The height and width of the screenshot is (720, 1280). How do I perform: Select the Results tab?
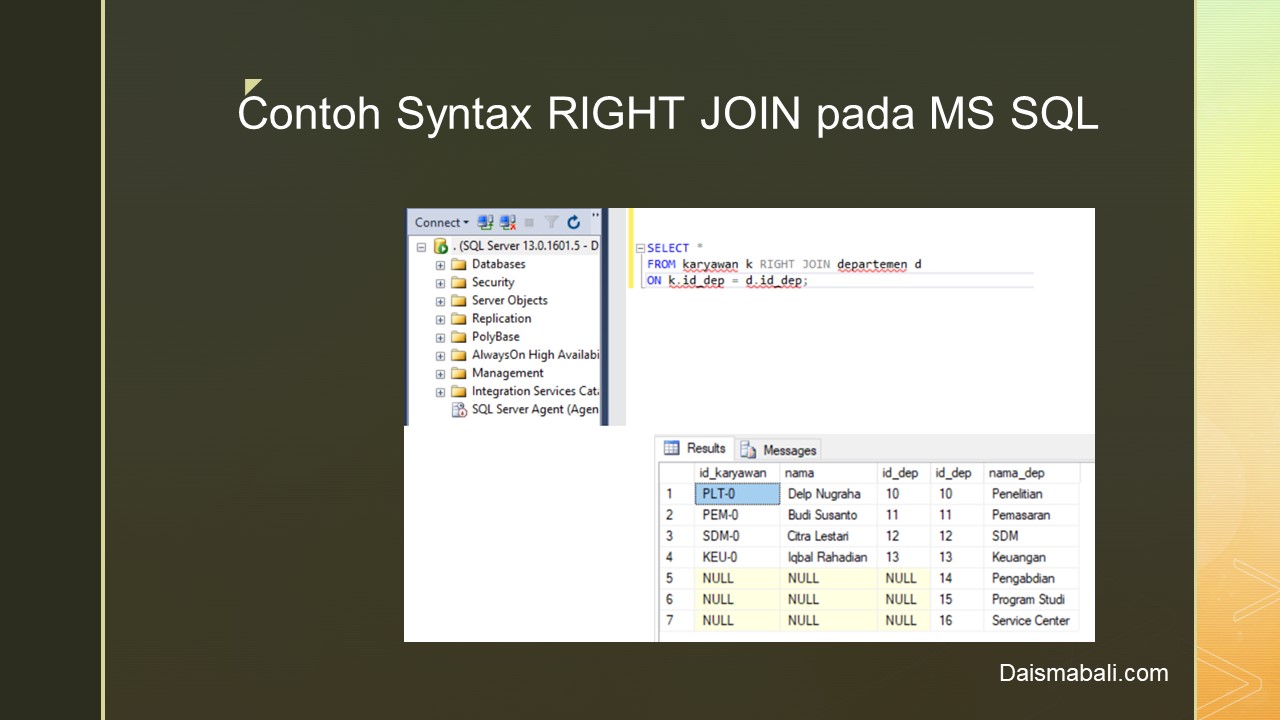click(x=696, y=449)
